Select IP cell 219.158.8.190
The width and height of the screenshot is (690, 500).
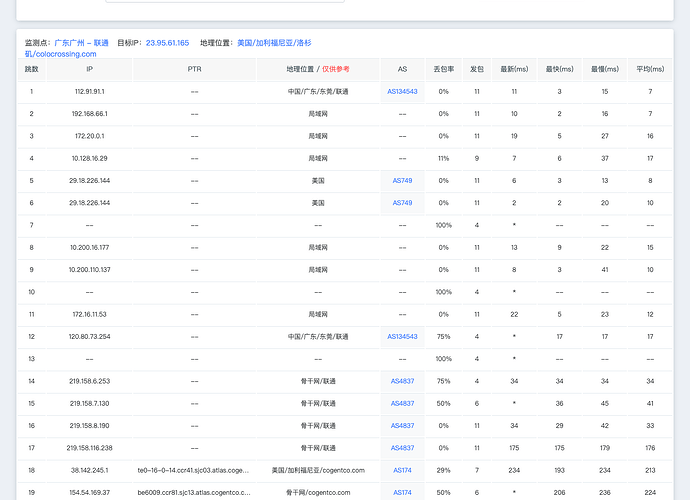pyautogui.click(x=89, y=426)
